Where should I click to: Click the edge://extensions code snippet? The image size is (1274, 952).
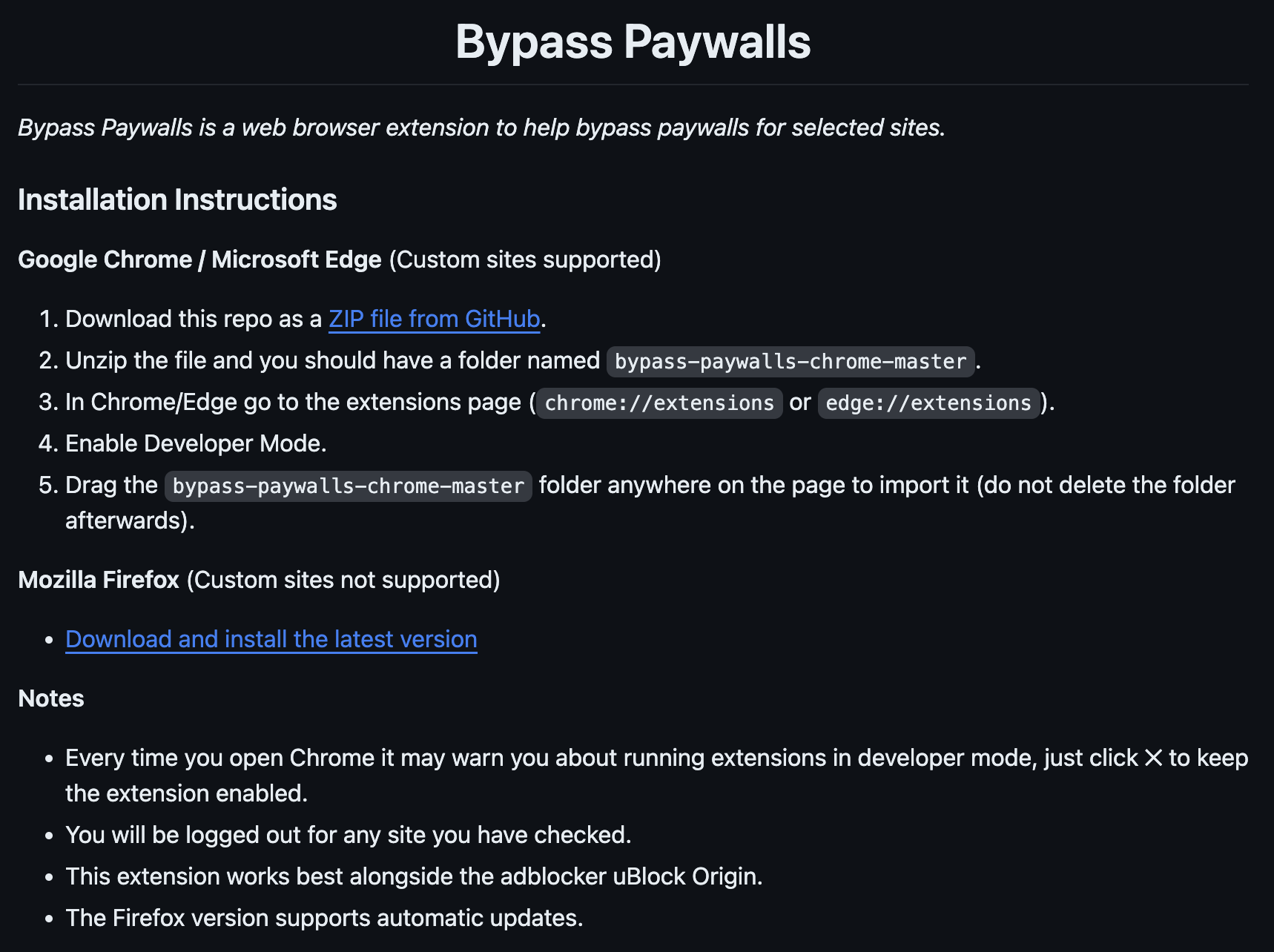point(928,403)
